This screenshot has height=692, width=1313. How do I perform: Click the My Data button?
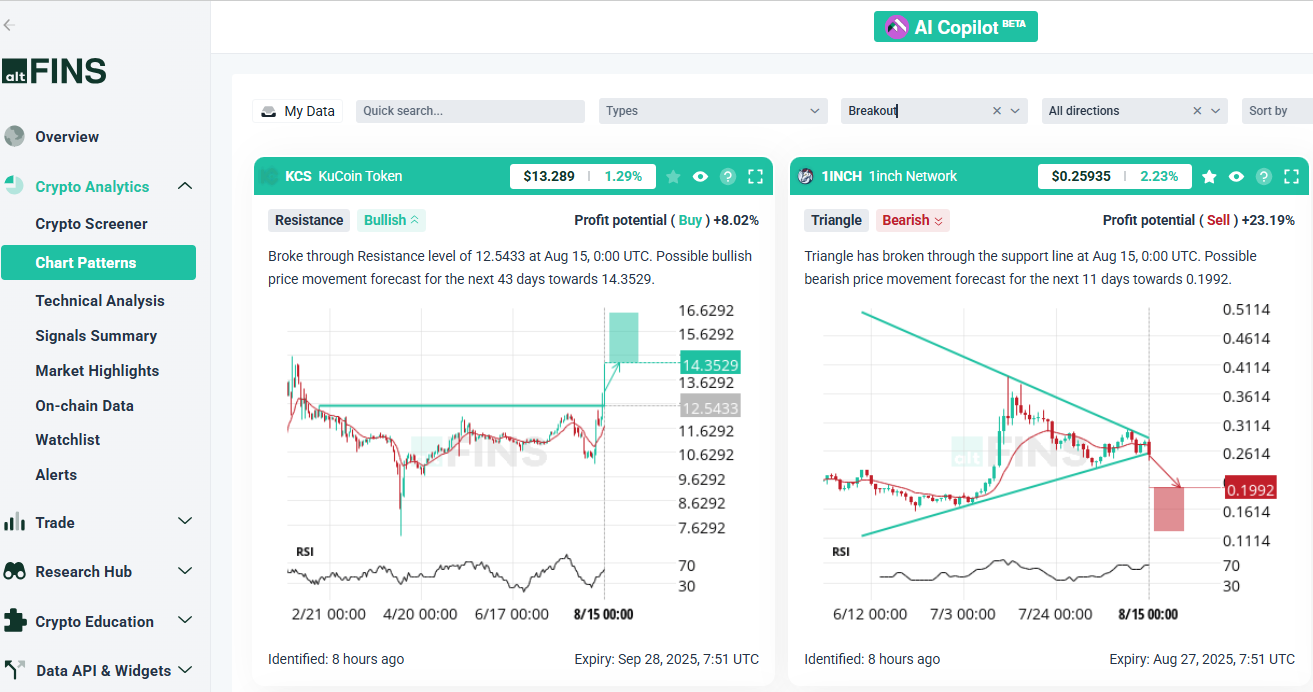click(x=297, y=111)
